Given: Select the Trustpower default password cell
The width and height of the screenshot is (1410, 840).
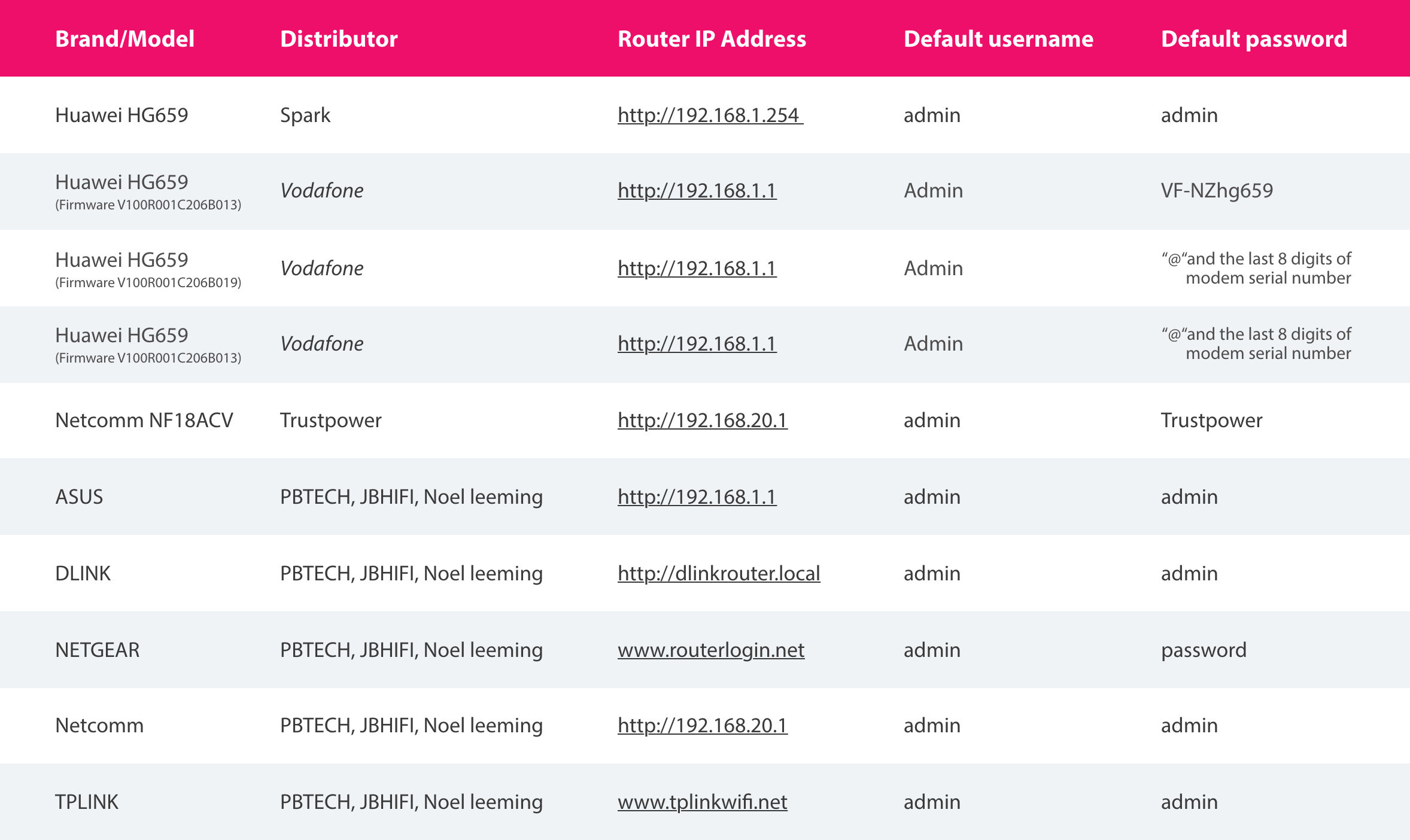Looking at the screenshot, I should 1211,420.
